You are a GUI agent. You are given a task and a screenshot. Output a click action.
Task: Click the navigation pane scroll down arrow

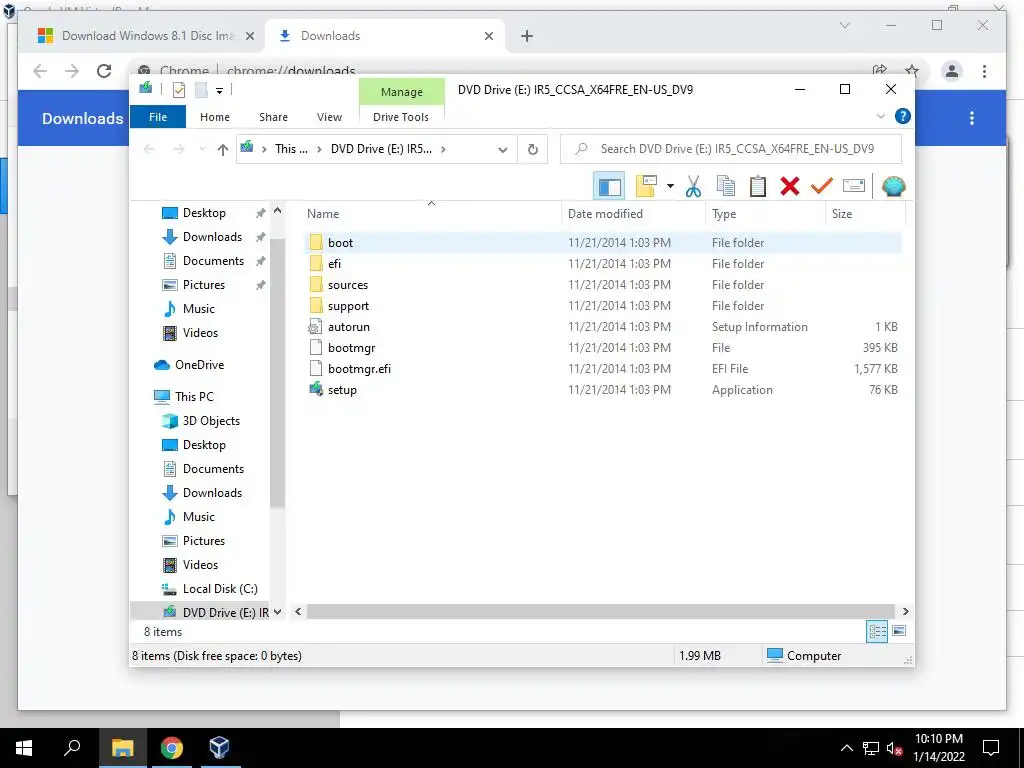[x=278, y=612]
